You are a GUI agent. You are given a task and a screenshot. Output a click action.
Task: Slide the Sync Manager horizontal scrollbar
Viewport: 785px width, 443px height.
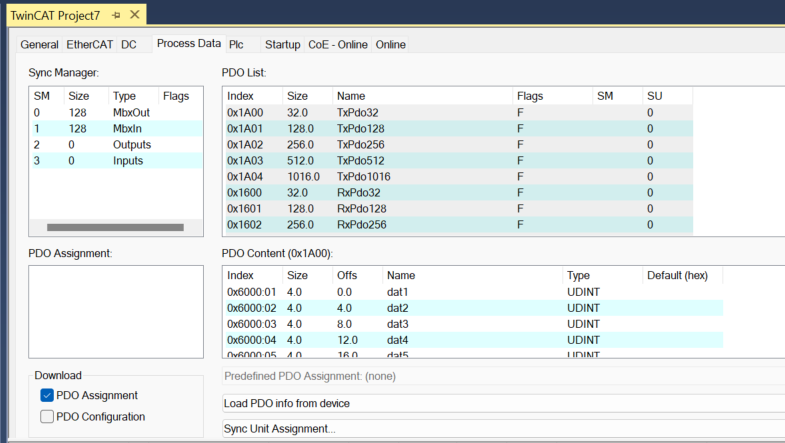pos(115,227)
